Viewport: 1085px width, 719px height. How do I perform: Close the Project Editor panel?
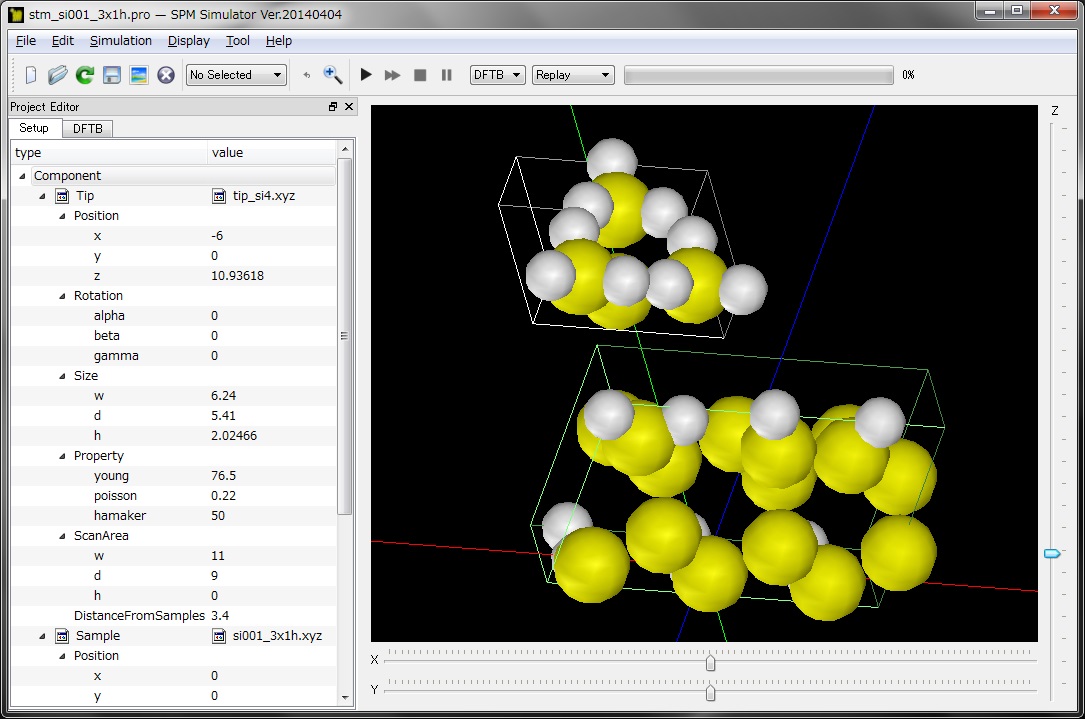349,107
